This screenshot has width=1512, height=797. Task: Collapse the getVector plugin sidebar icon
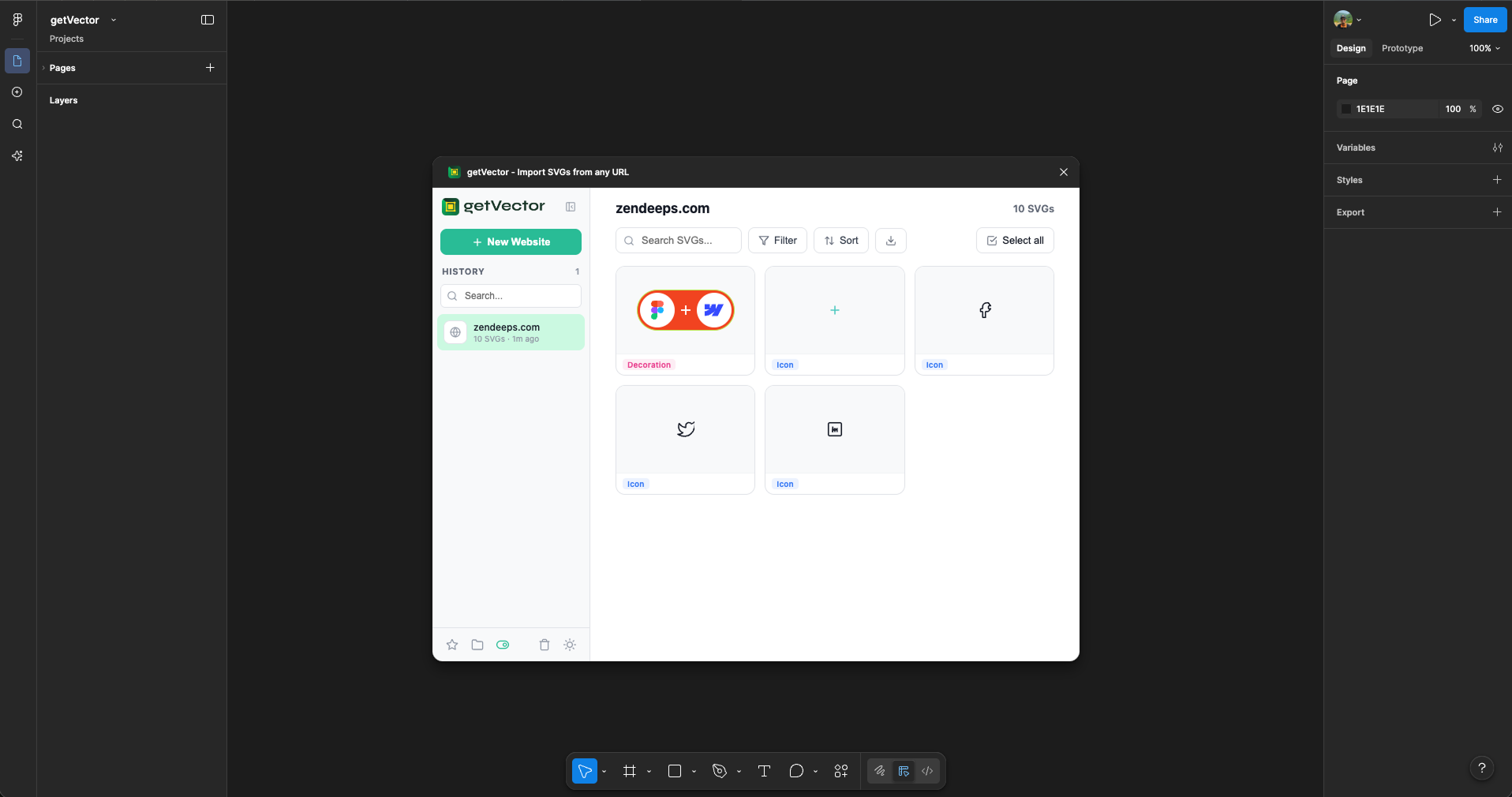pyautogui.click(x=571, y=207)
